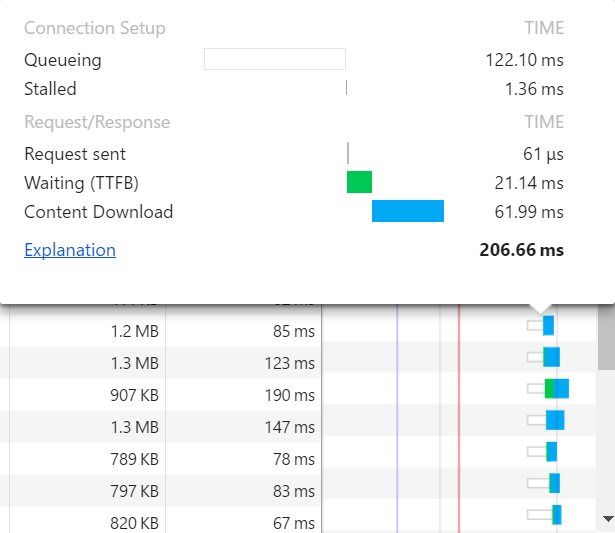Select the 907 KB size cell
Viewport: 615px width, 533px height.
click(x=134, y=394)
